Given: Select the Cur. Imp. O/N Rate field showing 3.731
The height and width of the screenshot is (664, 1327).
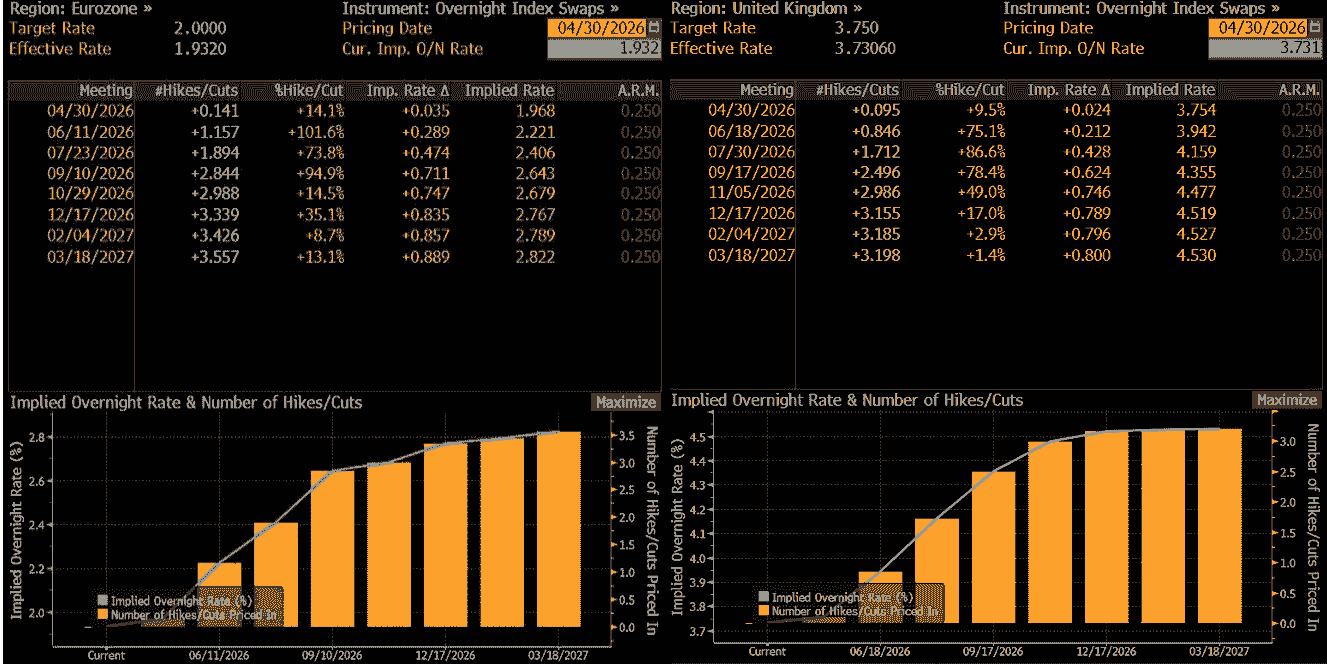Looking at the screenshot, I should (1264, 48).
